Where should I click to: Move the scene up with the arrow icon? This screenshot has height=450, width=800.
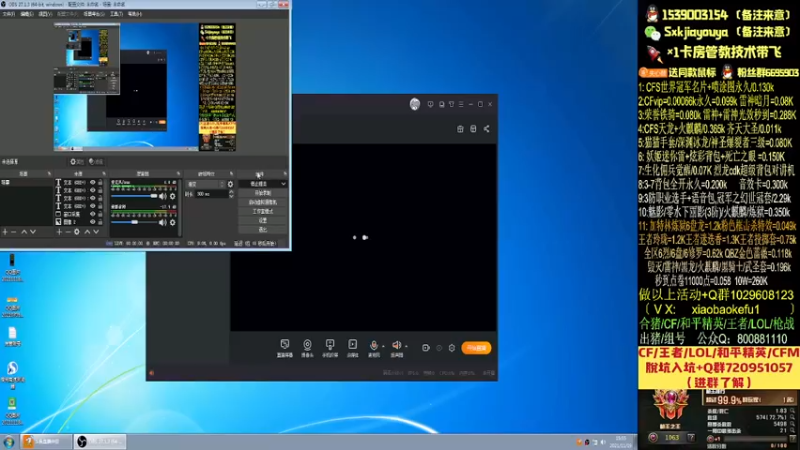(x=23, y=232)
